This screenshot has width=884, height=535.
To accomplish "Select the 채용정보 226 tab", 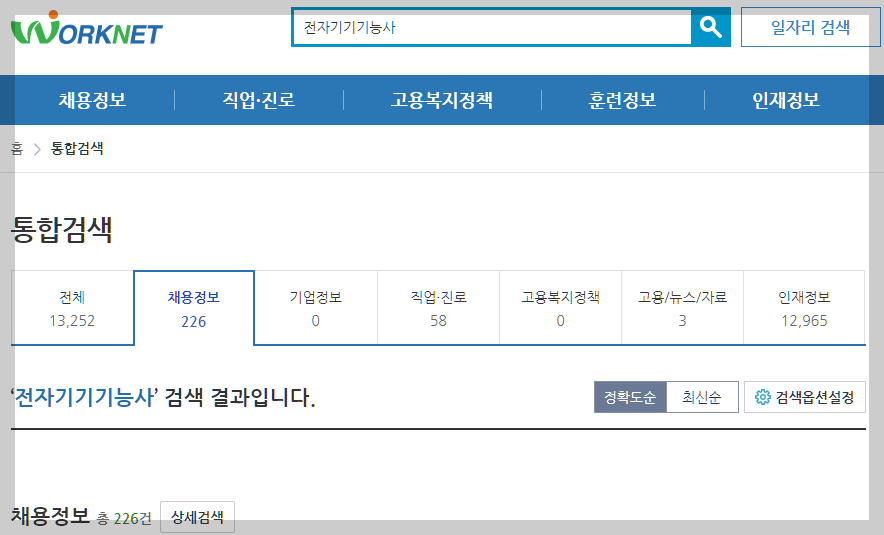I will click(x=194, y=308).
